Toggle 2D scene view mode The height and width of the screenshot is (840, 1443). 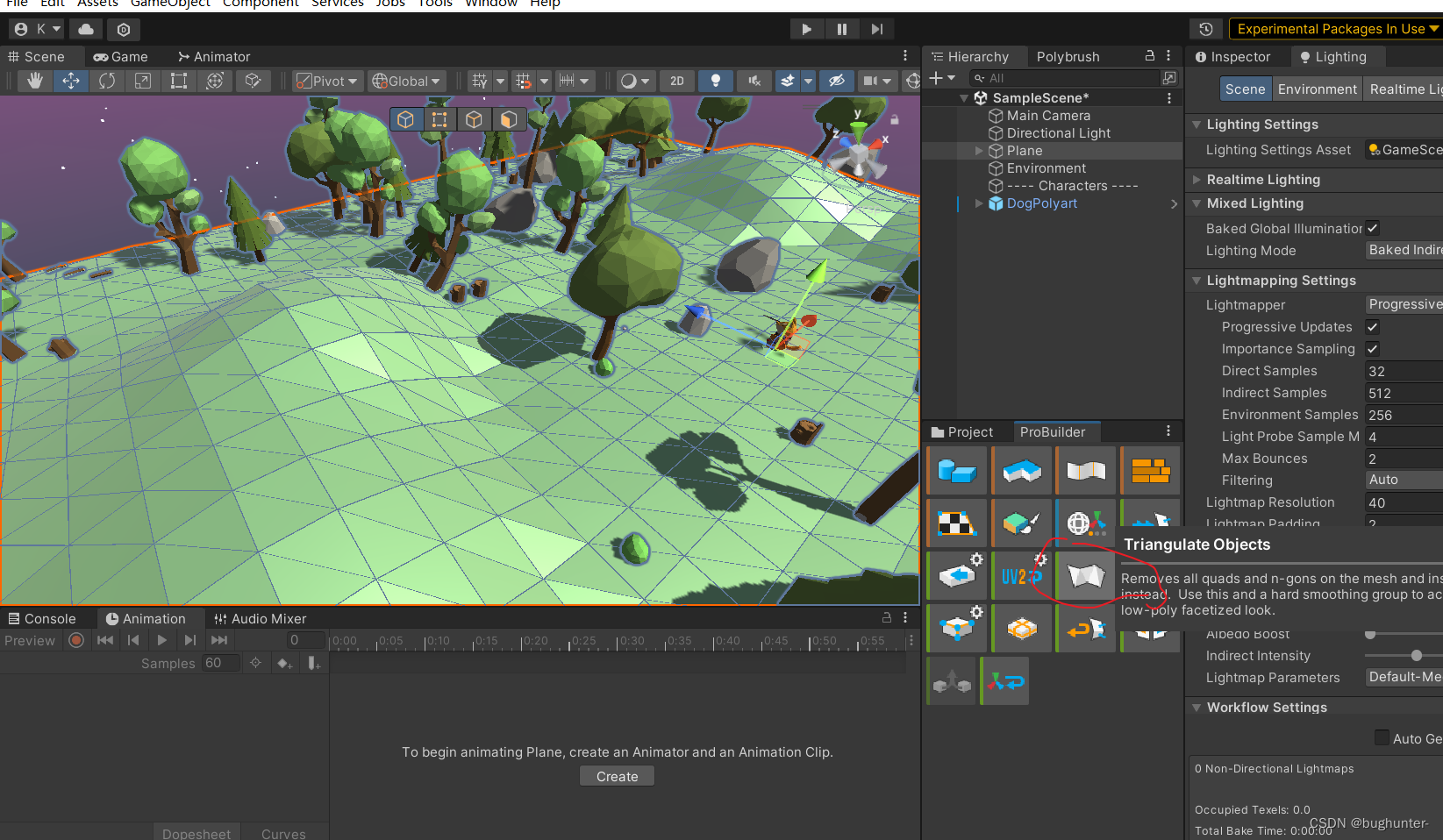click(677, 81)
